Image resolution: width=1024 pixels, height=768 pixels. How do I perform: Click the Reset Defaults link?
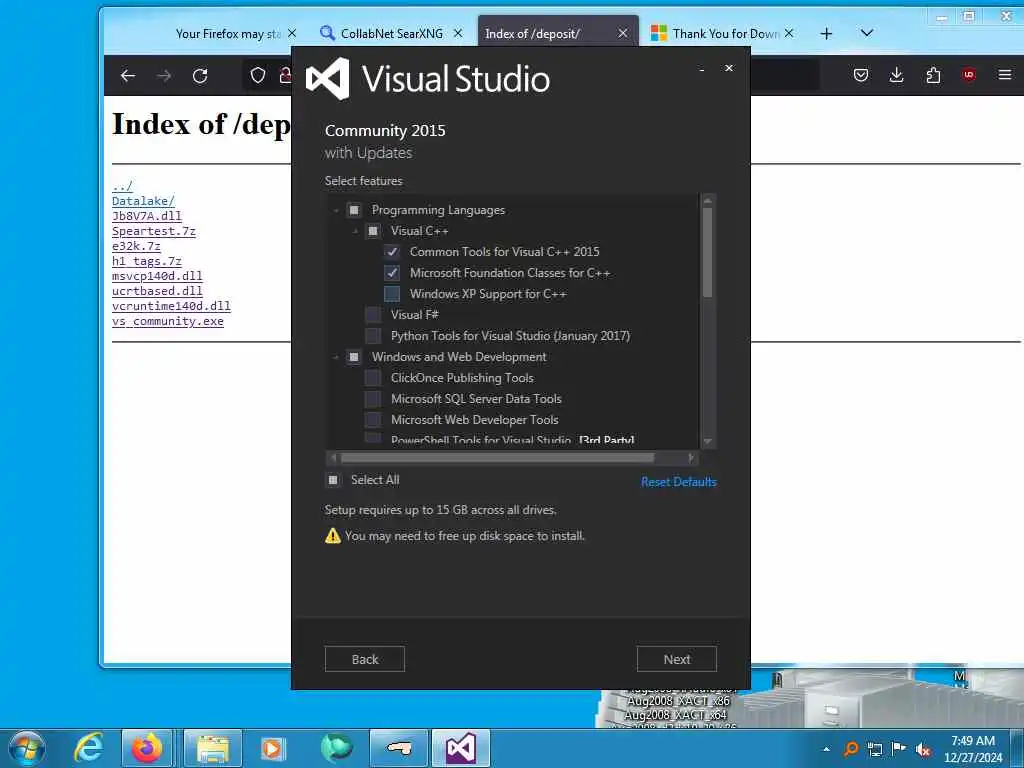(x=679, y=482)
